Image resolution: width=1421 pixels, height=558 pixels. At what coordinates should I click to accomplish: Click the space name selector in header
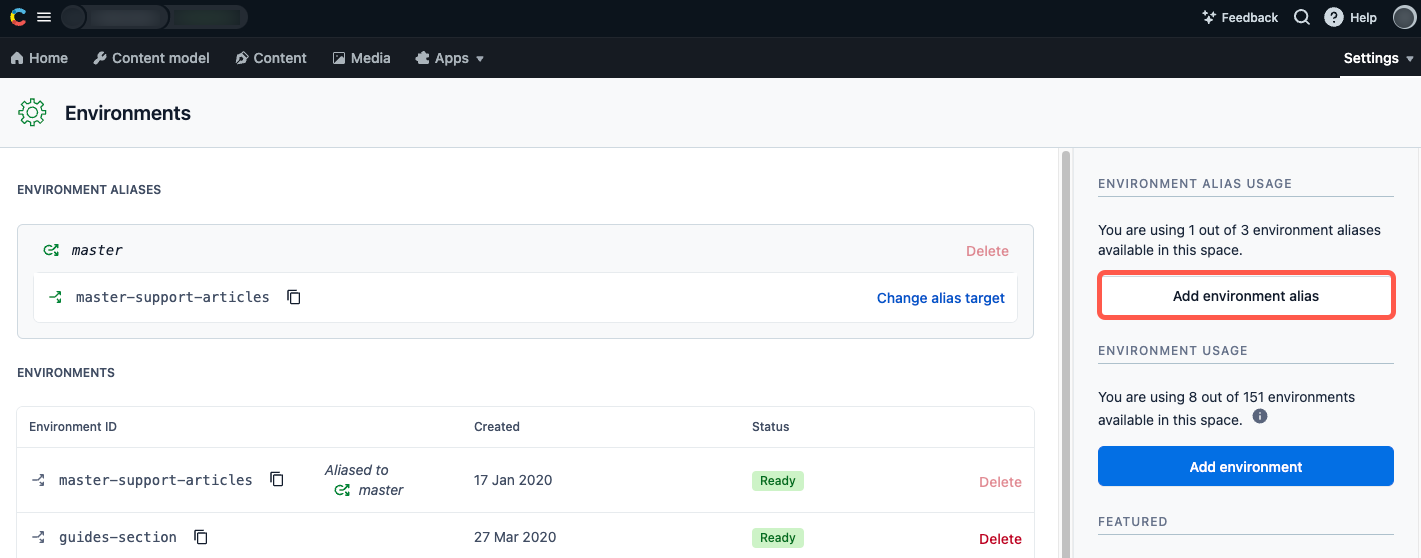click(154, 17)
